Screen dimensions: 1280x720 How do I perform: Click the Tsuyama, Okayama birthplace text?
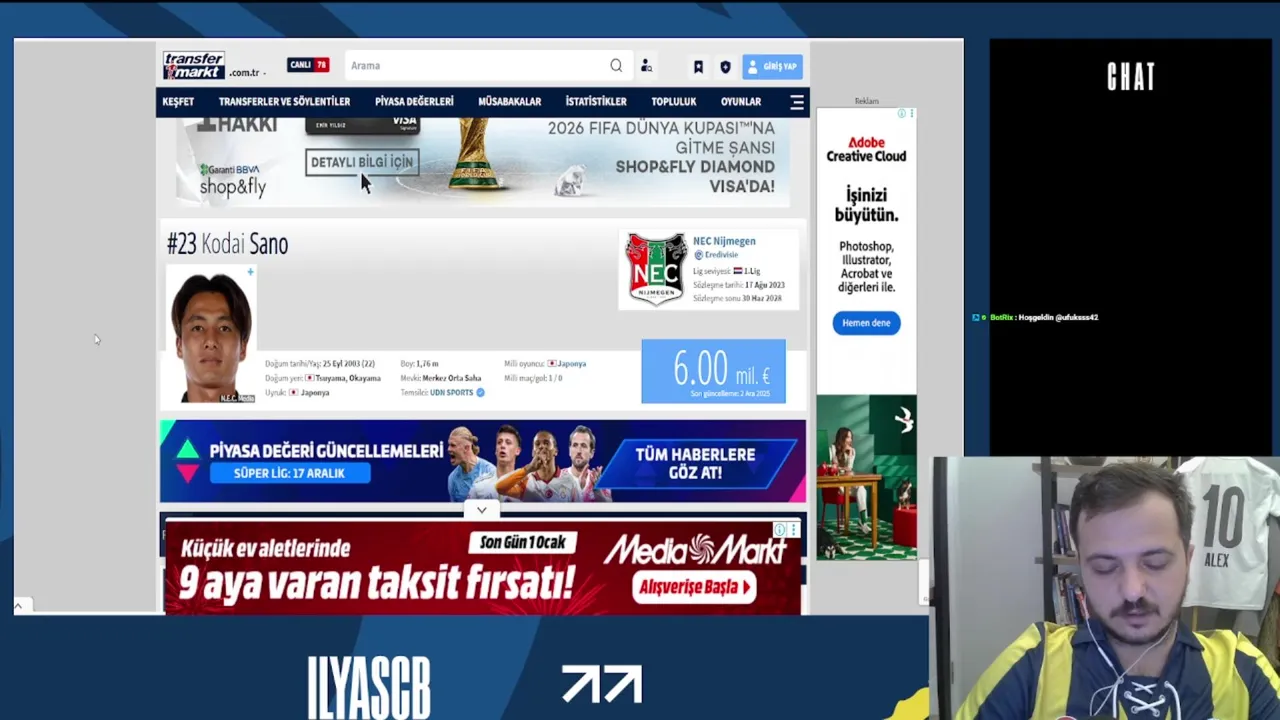coord(348,378)
